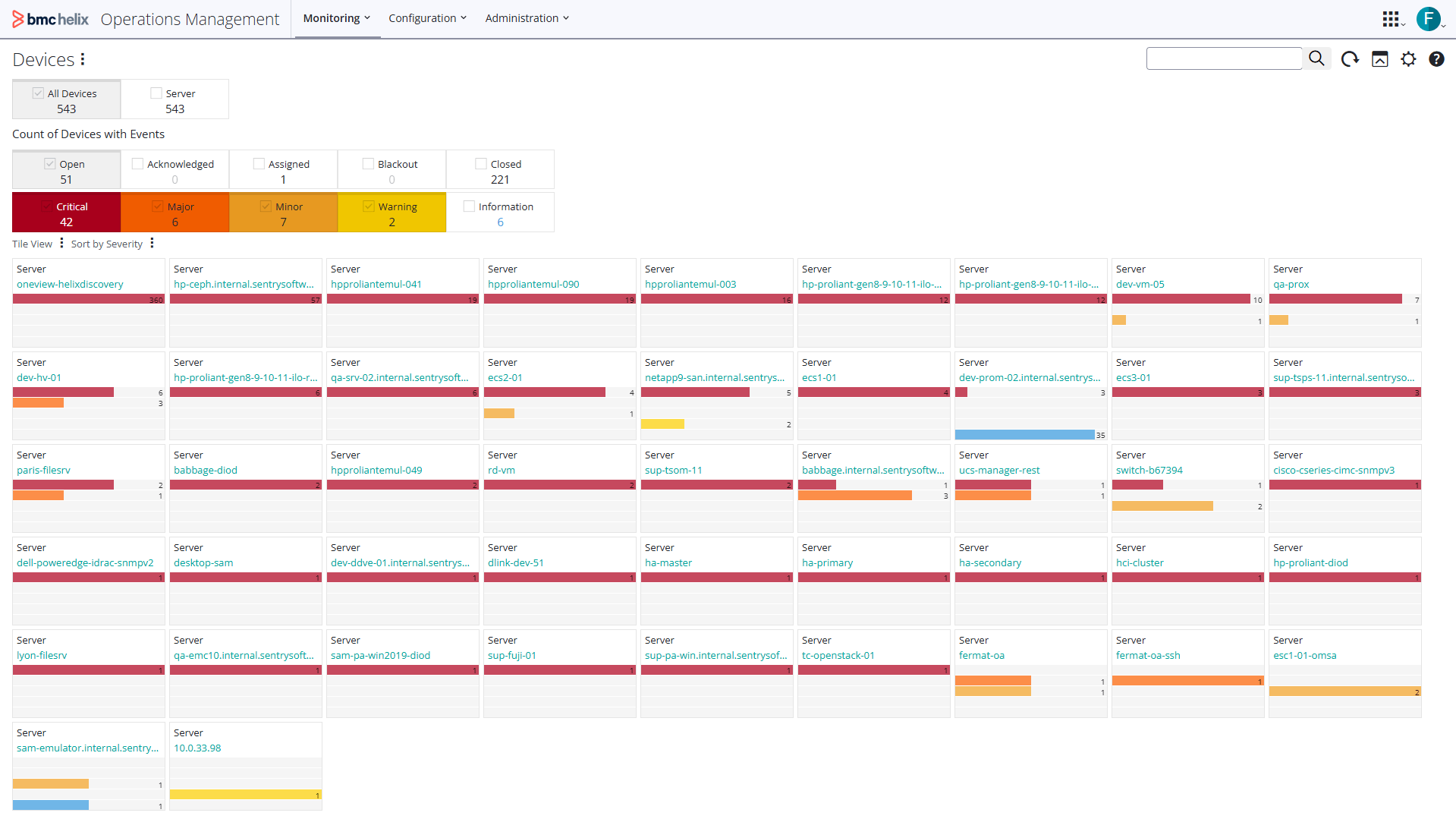
Task: Open the Administration menu
Action: click(x=527, y=18)
